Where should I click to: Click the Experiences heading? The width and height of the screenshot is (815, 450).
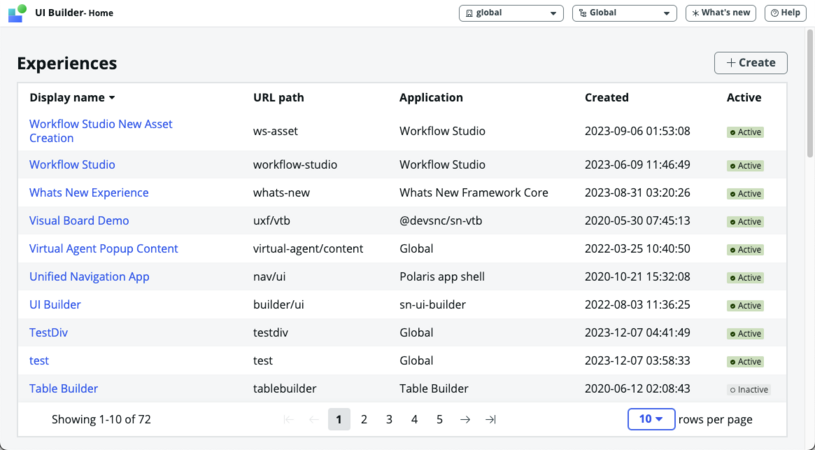click(x=67, y=63)
